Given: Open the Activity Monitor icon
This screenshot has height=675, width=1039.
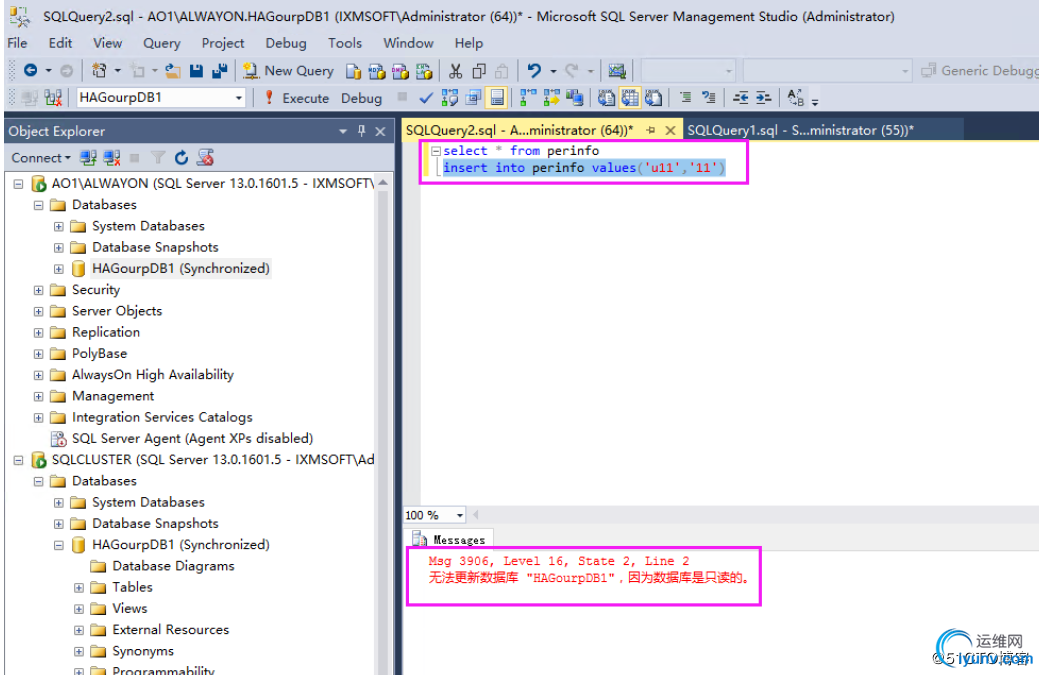Looking at the screenshot, I should pyautogui.click(x=617, y=71).
